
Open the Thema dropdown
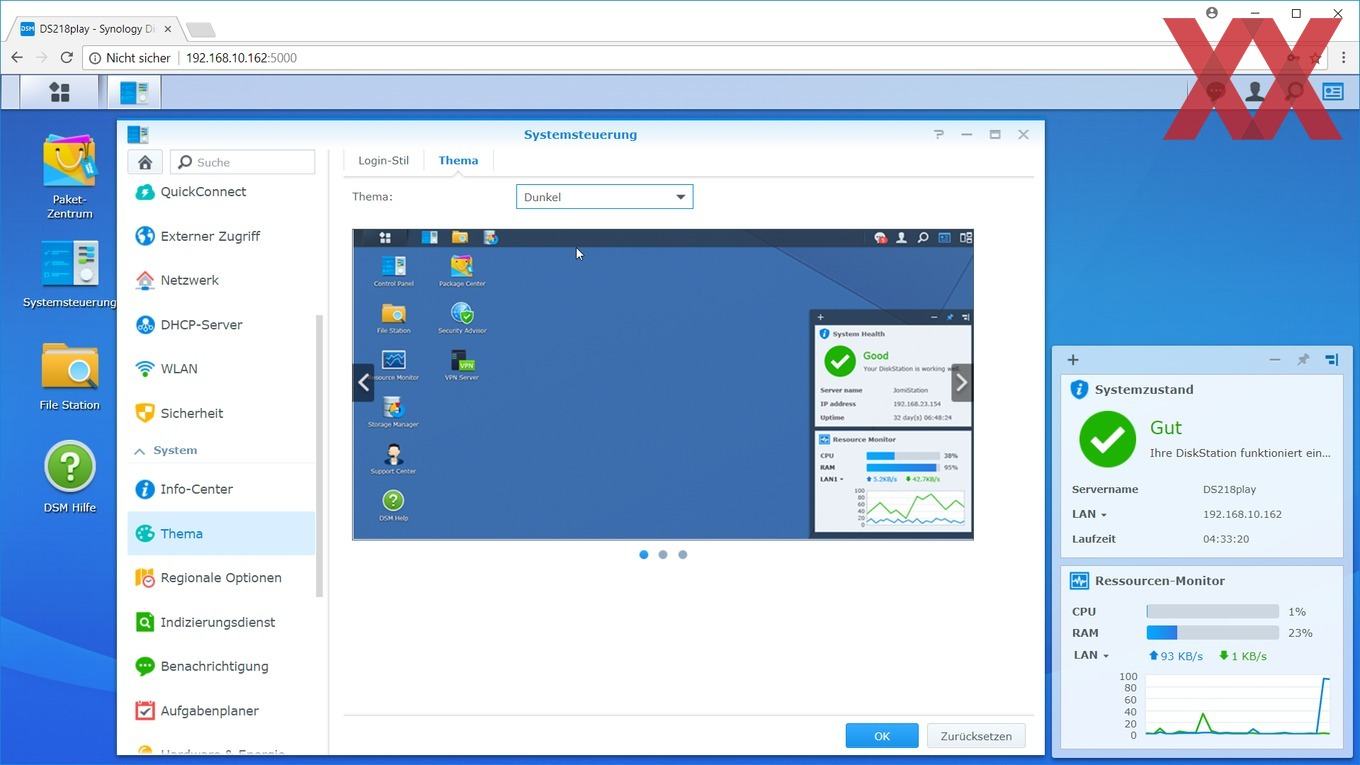(x=604, y=197)
